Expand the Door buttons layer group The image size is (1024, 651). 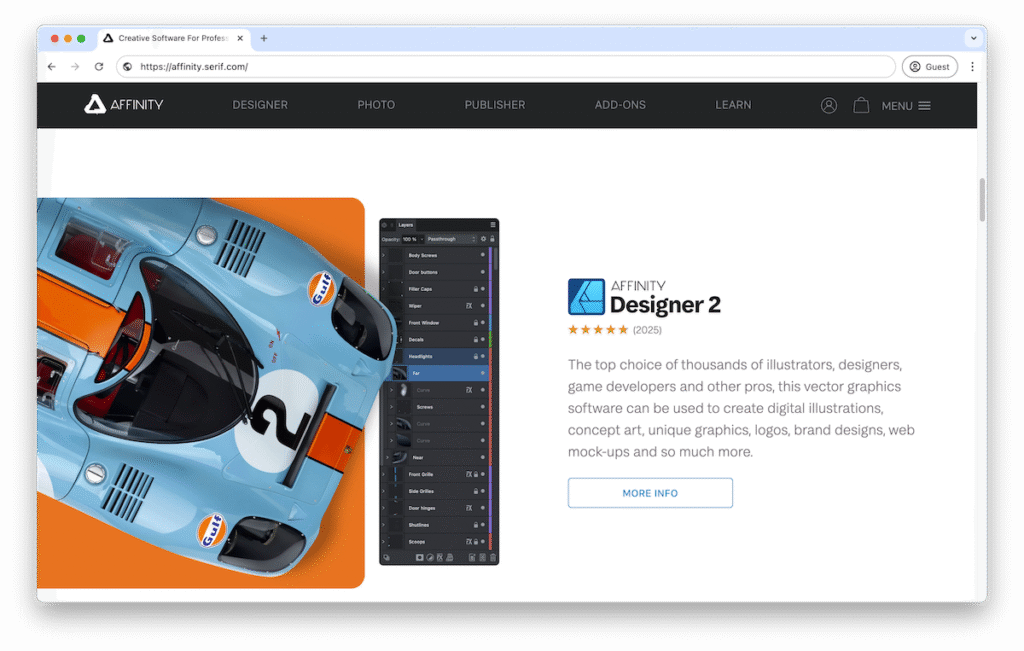384,272
